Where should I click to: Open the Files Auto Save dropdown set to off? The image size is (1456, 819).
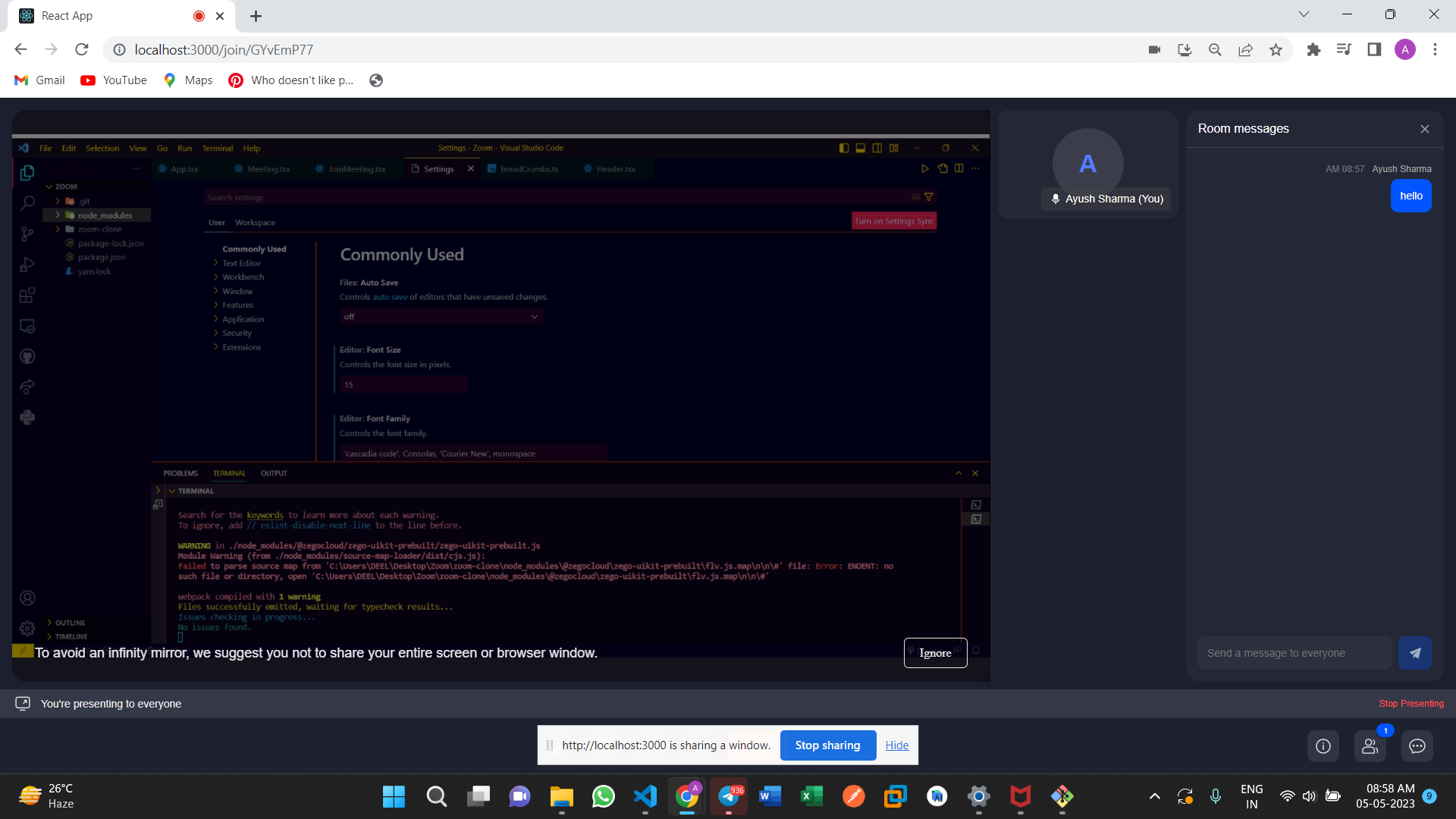pyautogui.click(x=441, y=316)
